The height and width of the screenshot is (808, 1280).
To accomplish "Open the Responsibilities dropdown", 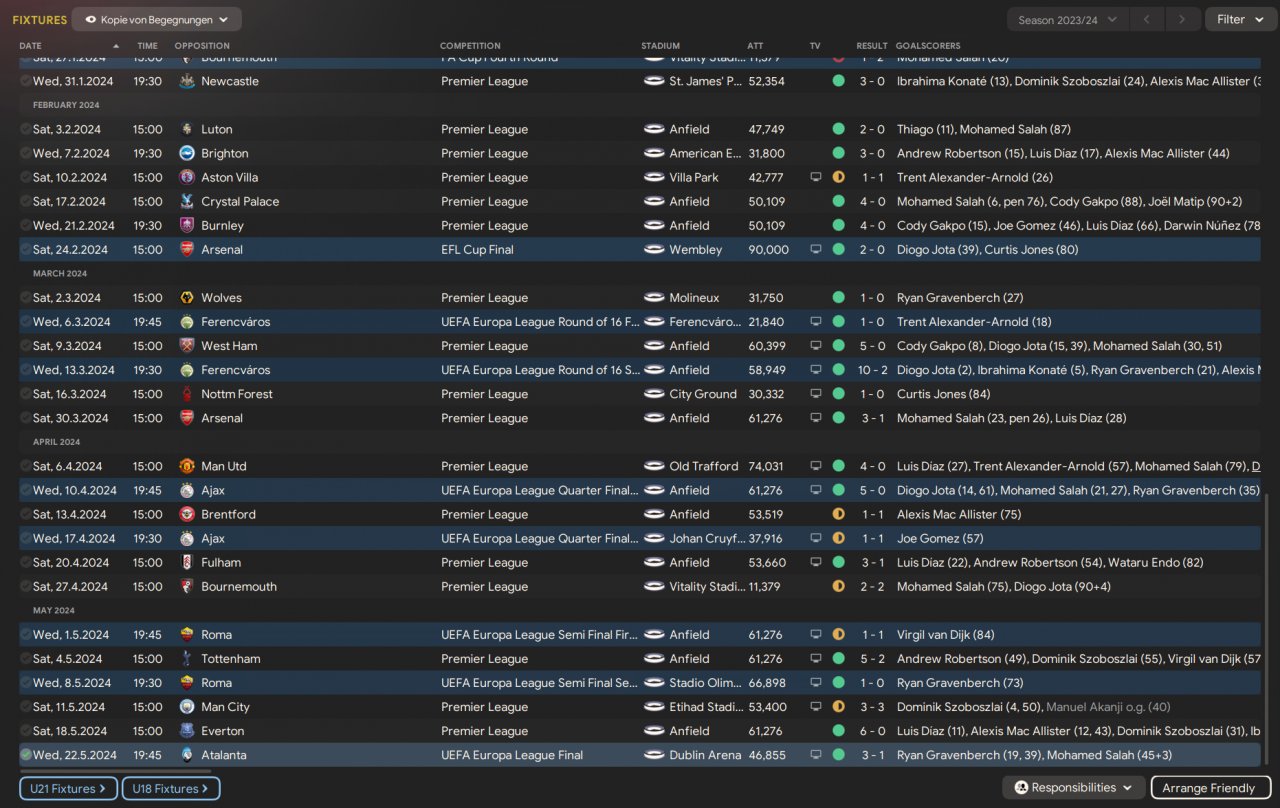I will click(1074, 788).
